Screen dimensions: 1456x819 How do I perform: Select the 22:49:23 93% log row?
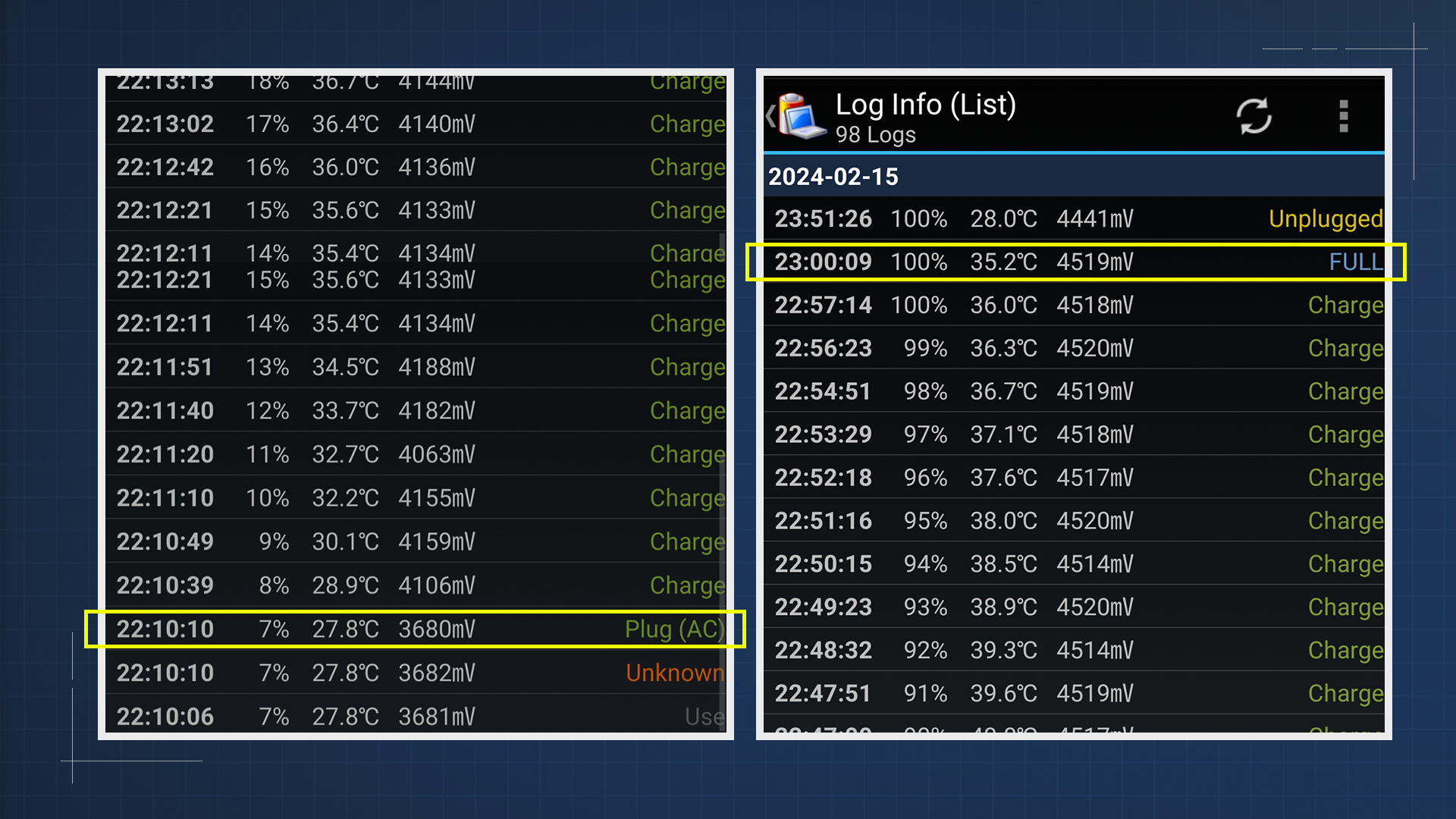pos(1074,607)
